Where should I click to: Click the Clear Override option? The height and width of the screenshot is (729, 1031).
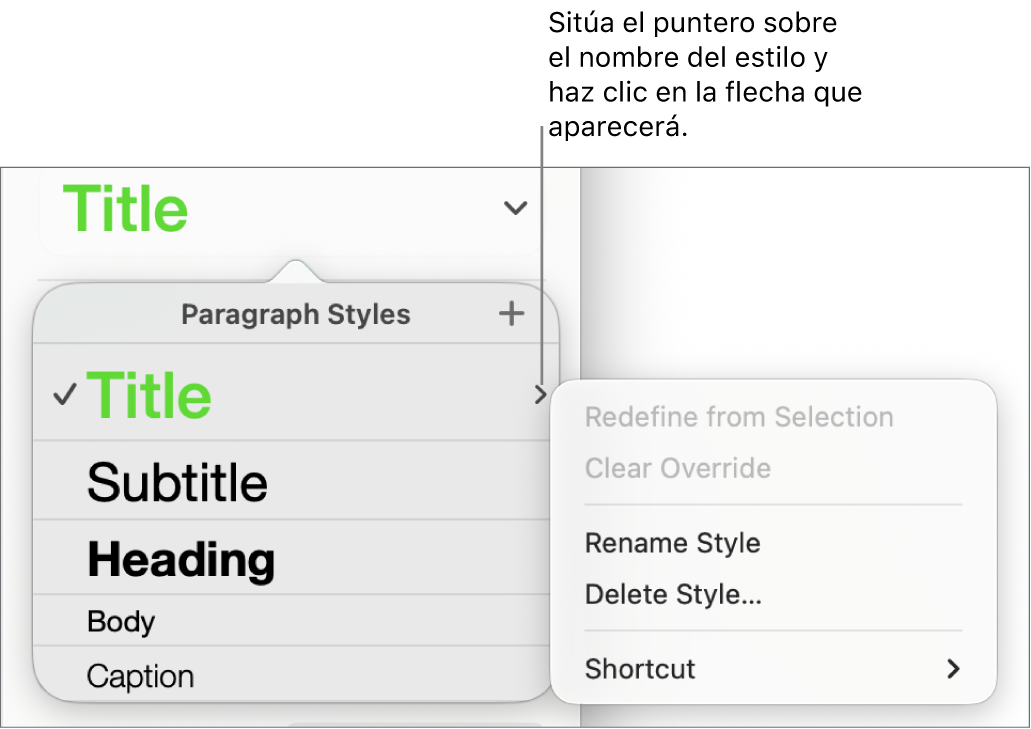pos(677,468)
